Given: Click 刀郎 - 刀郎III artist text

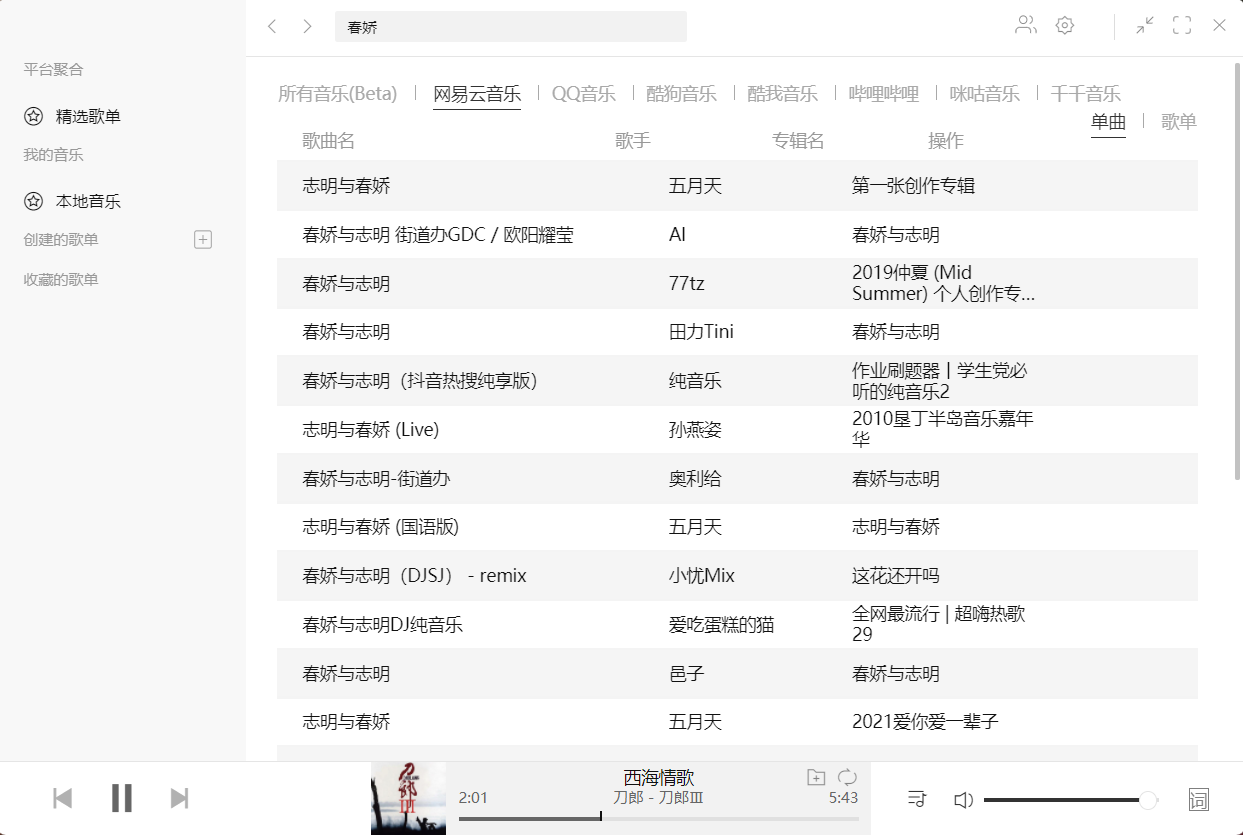Looking at the screenshot, I should click(659, 798).
